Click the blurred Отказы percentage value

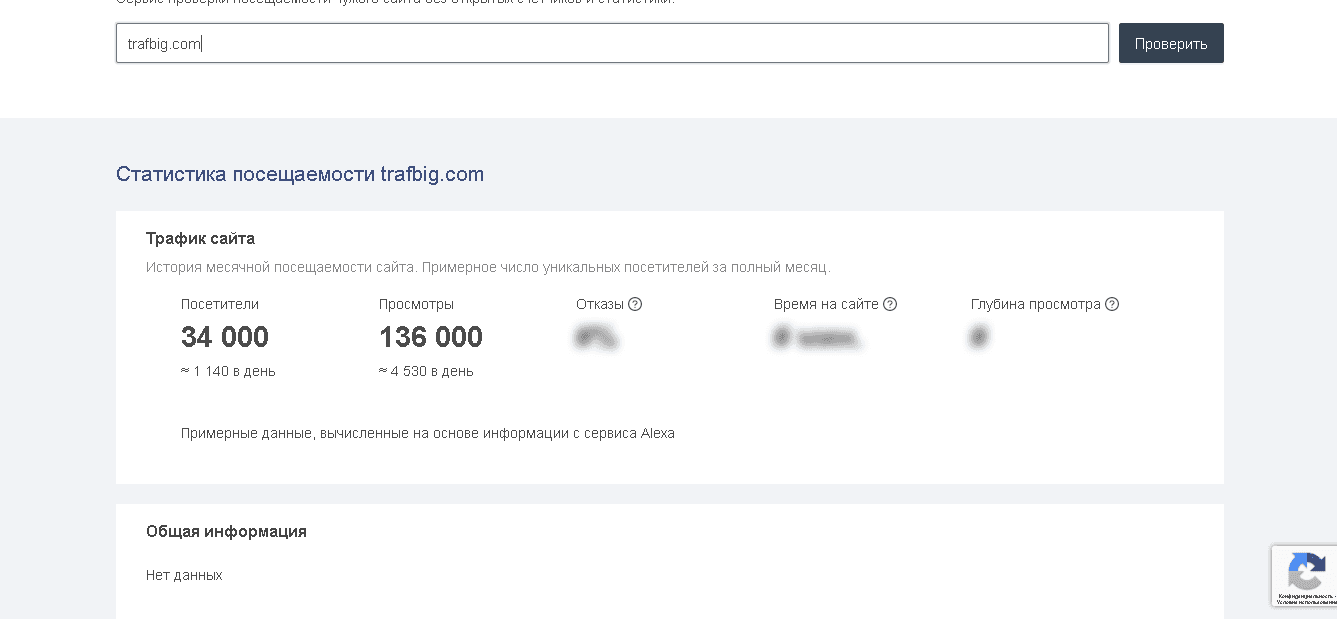click(597, 338)
